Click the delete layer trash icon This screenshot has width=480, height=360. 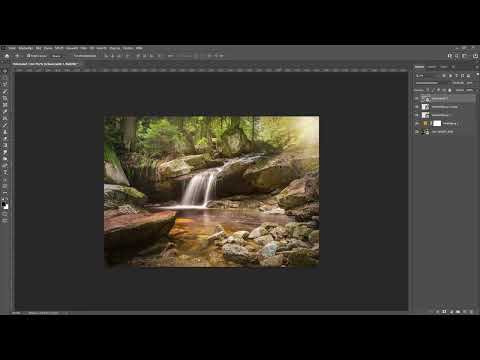pyautogui.click(x=471, y=312)
